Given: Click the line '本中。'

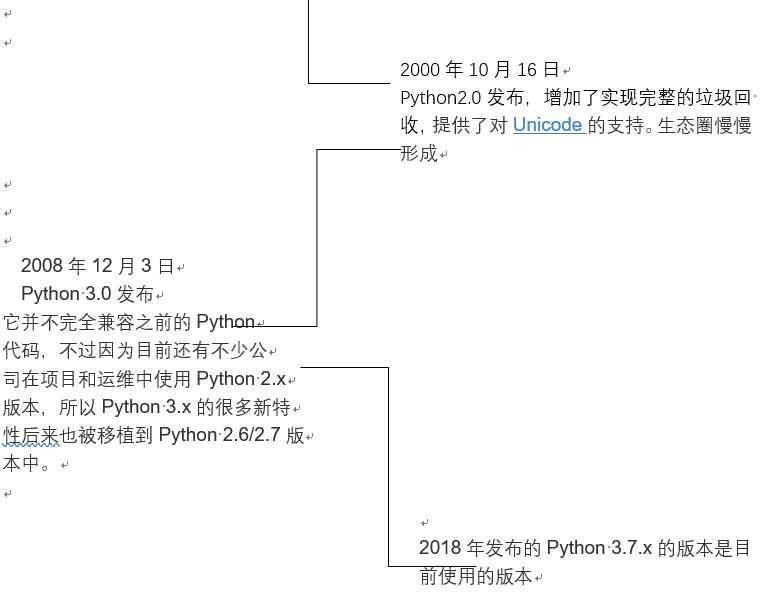Looking at the screenshot, I should (x=26, y=464).
